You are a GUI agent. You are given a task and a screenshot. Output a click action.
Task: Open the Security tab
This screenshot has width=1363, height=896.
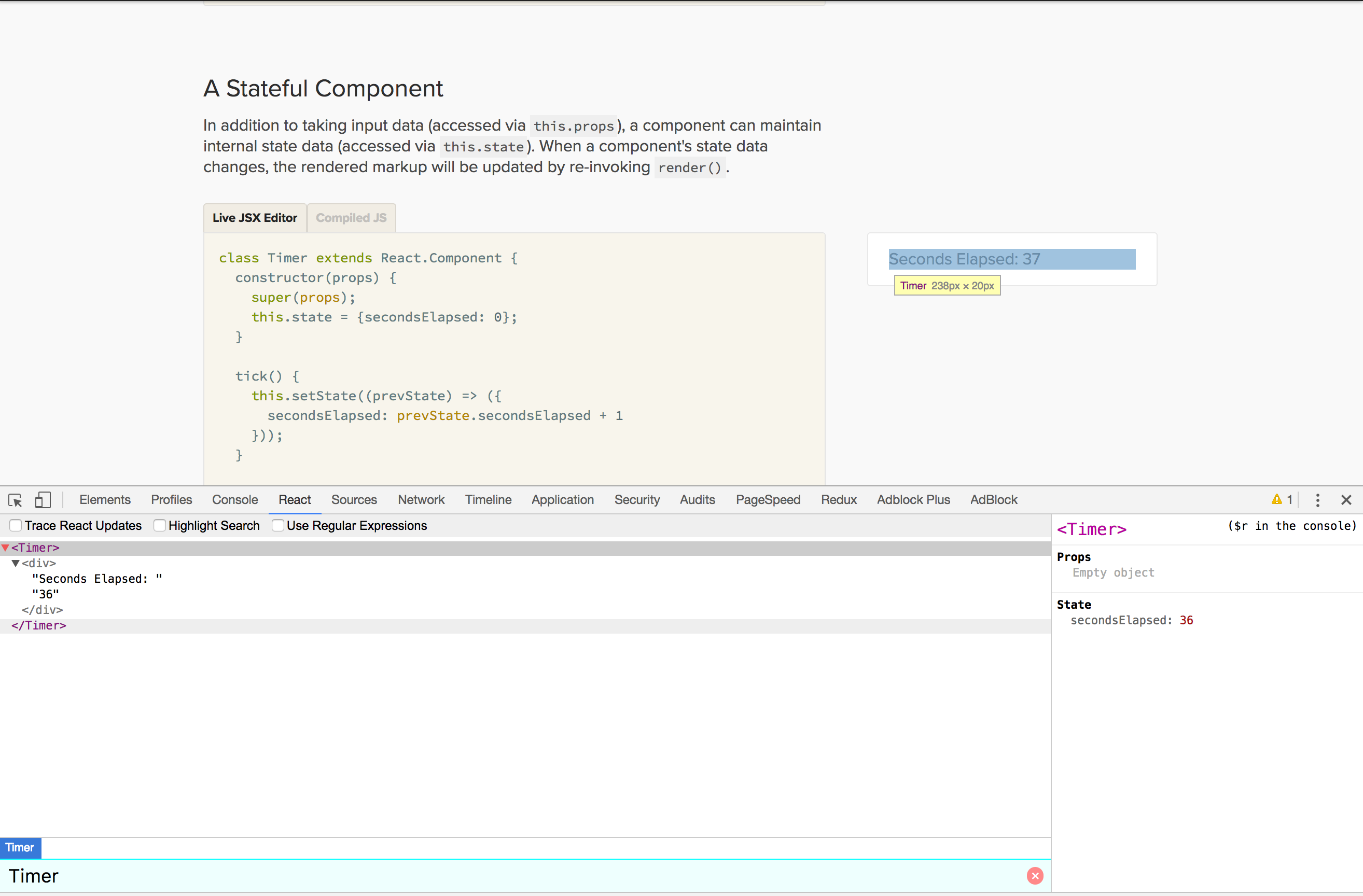point(637,500)
